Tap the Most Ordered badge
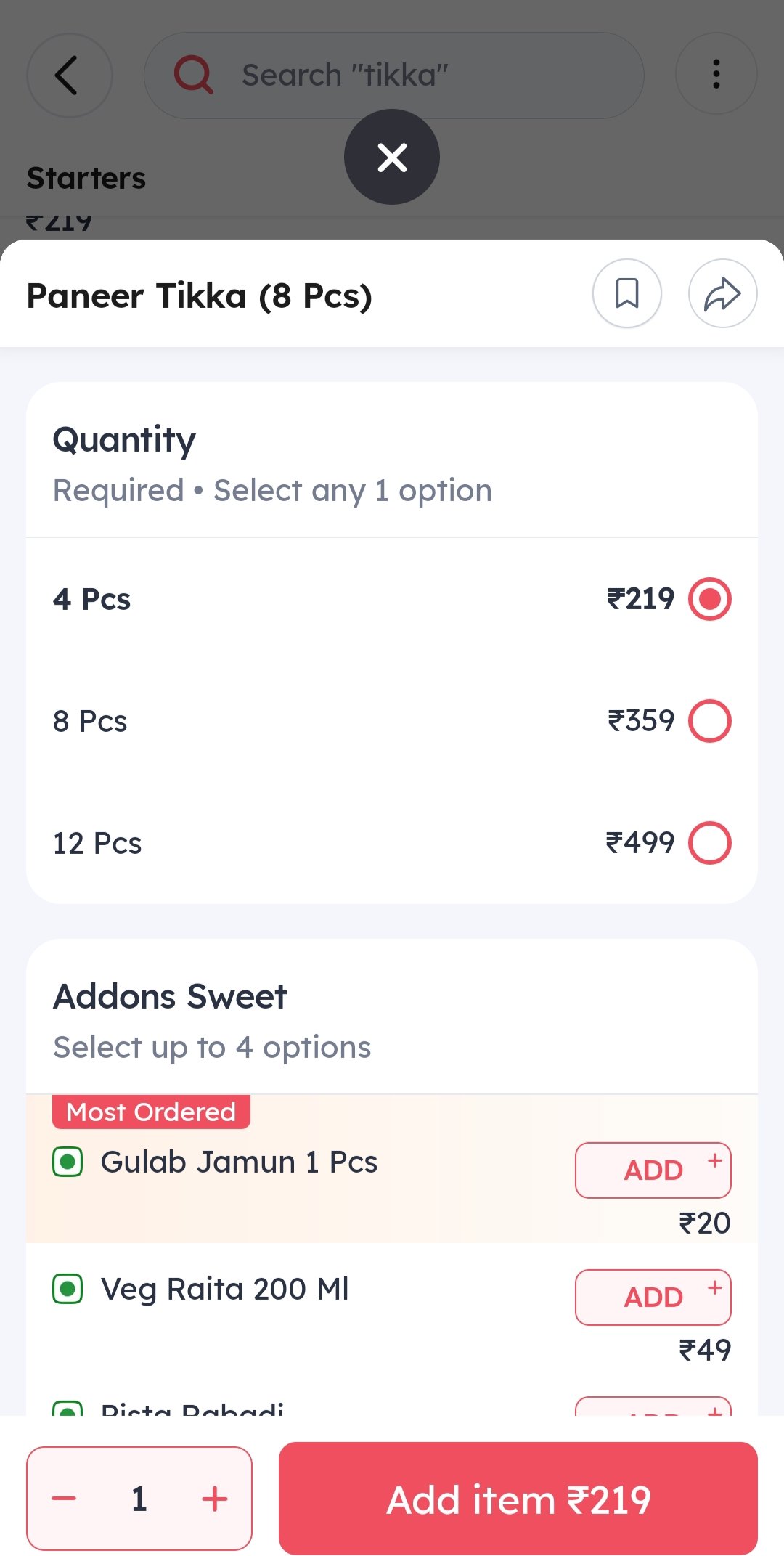The height and width of the screenshot is (1556, 784). pos(151,1112)
